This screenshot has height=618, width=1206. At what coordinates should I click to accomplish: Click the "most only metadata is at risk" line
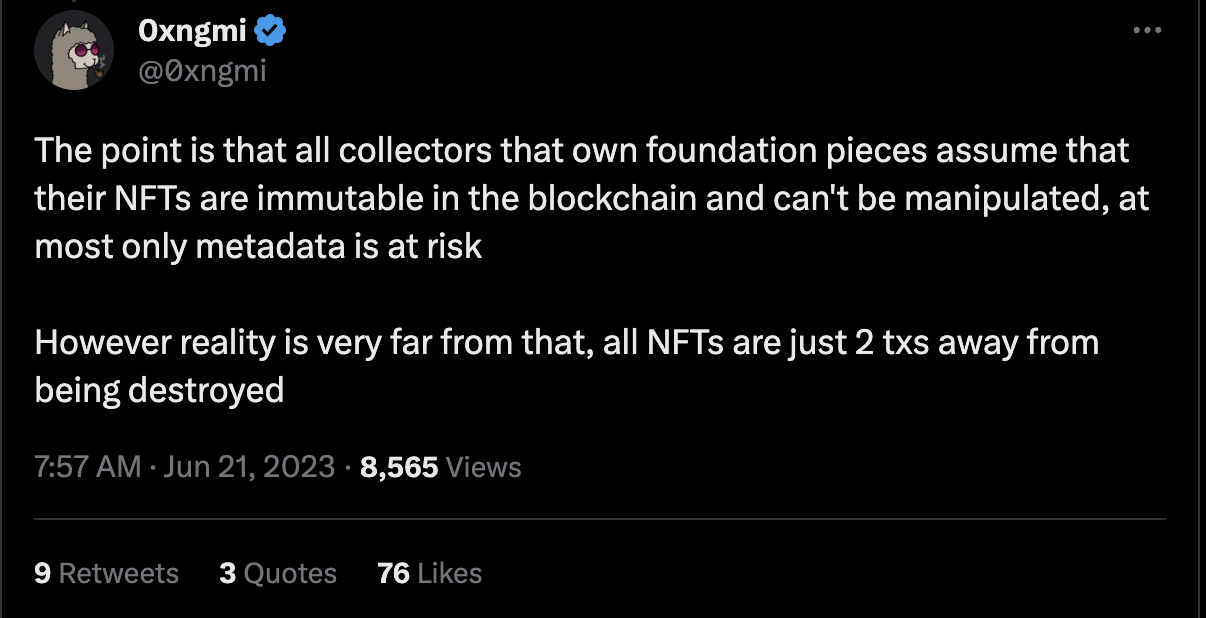point(258,247)
